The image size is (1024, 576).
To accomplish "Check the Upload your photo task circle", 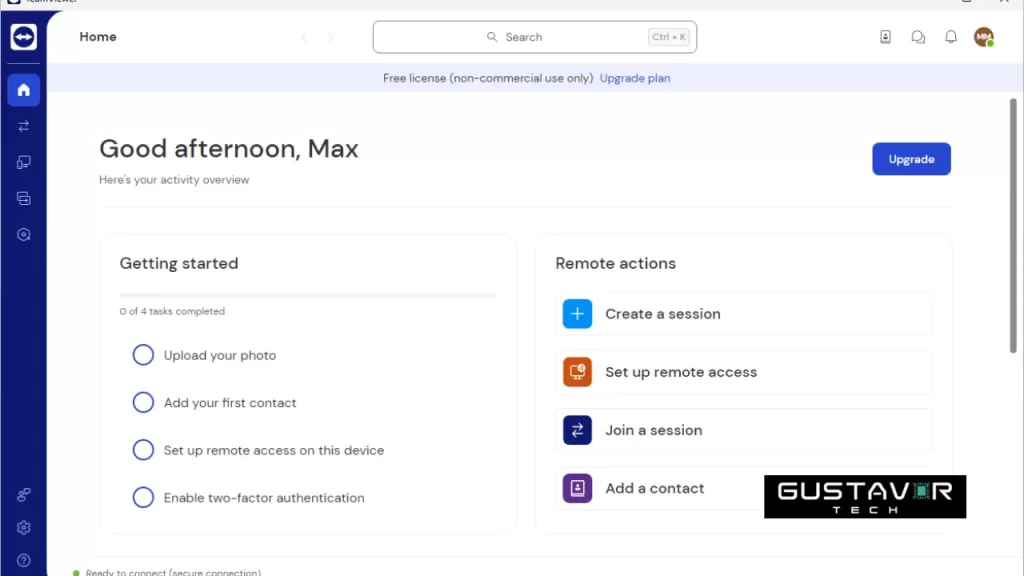I will (x=143, y=355).
